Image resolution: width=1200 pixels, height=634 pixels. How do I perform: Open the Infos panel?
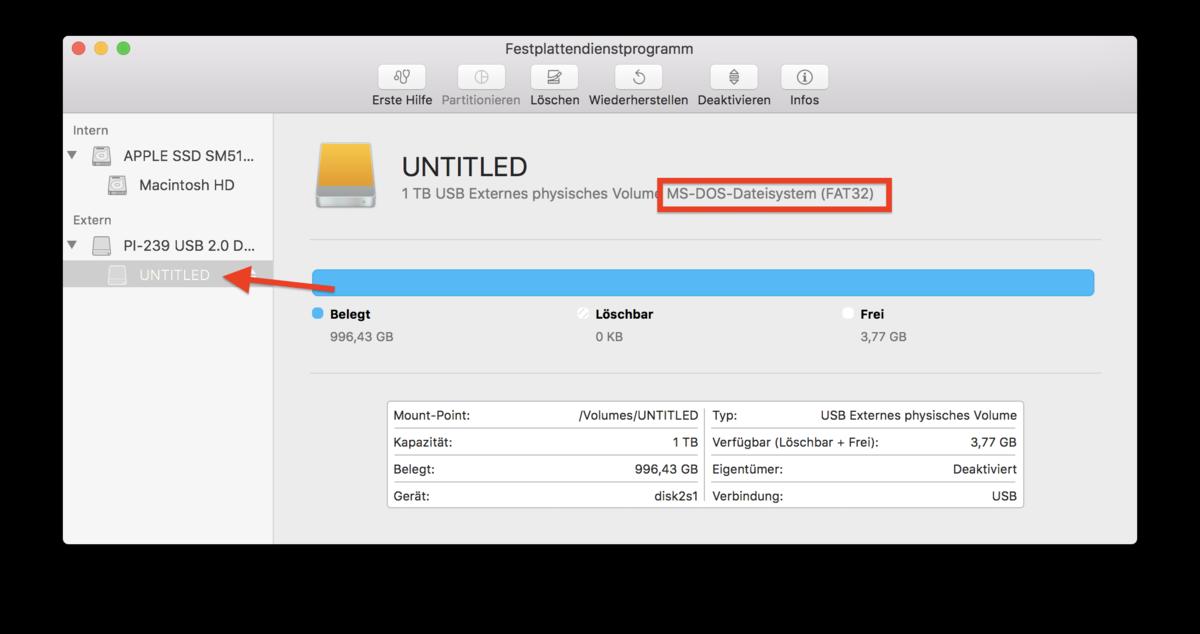(804, 77)
